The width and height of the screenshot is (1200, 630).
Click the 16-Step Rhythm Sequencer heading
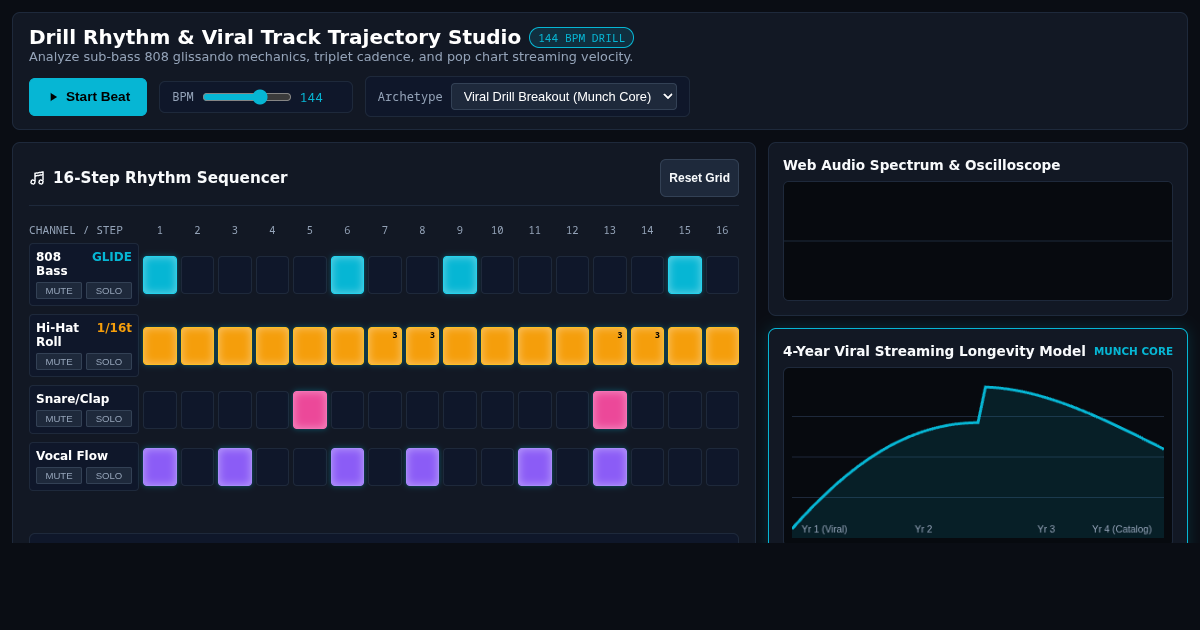[x=170, y=178]
